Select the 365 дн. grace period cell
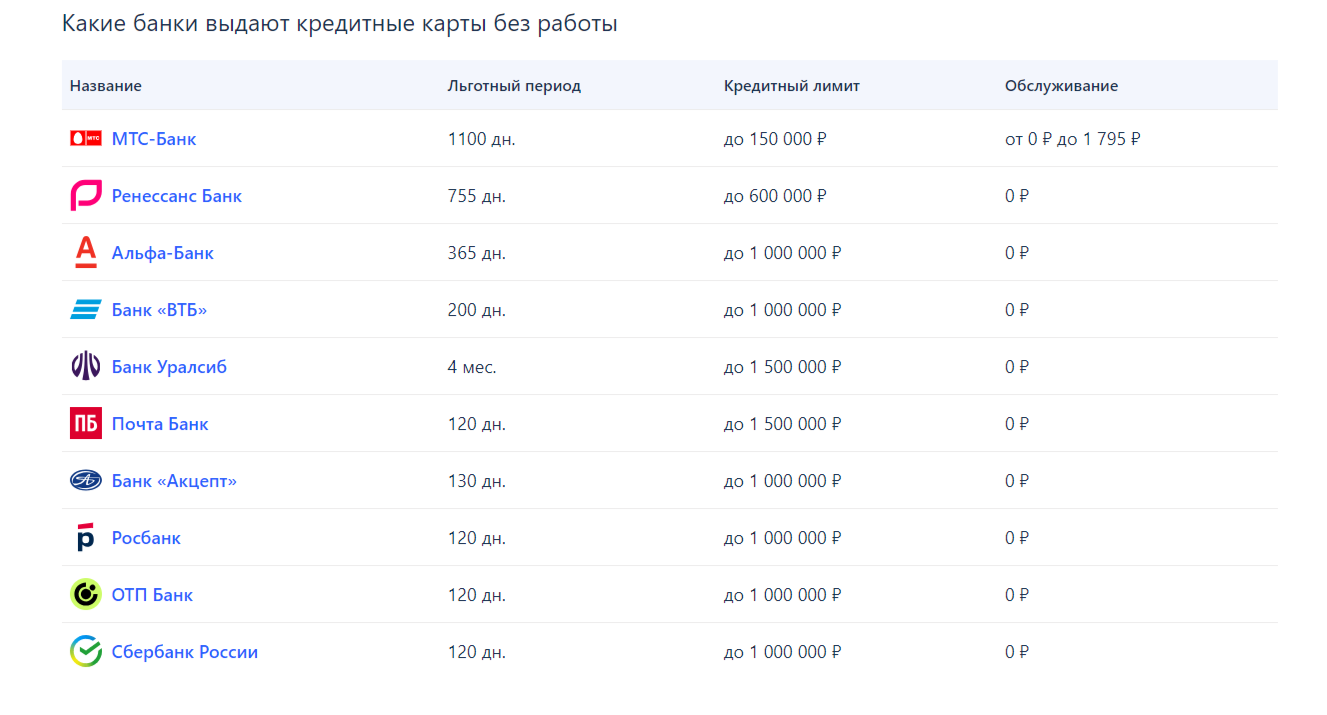Screen dimensions: 1327x715 477,253
